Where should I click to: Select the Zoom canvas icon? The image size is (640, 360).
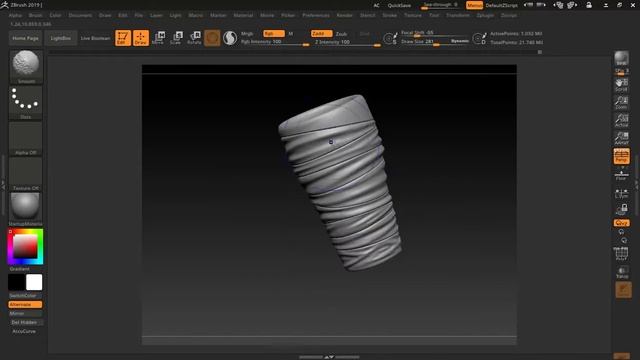point(622,102)
